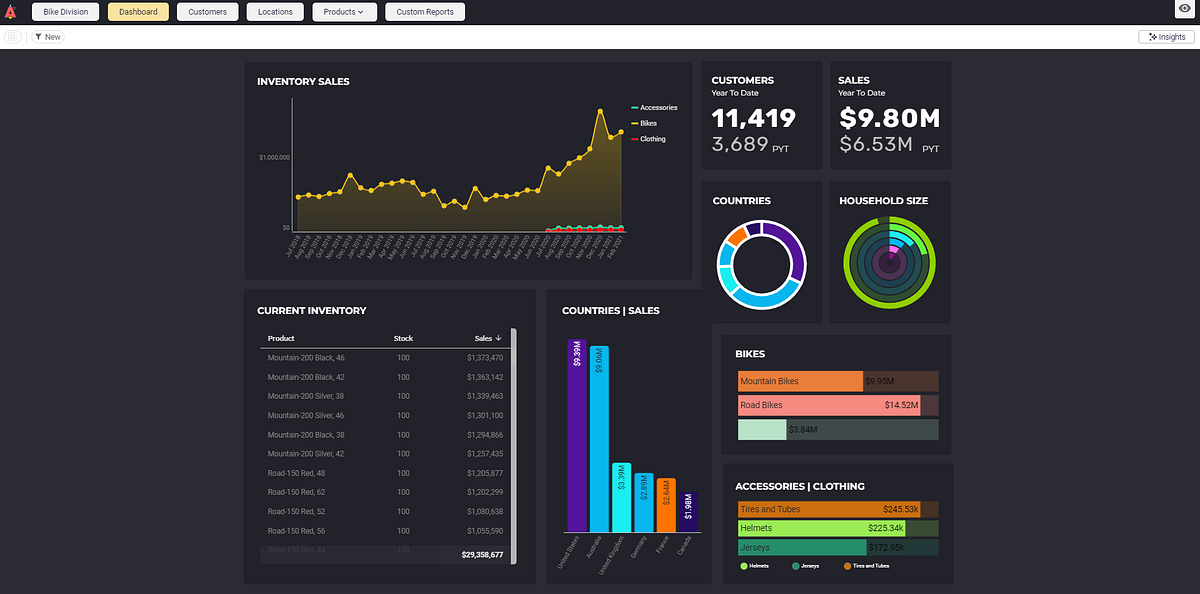
Task: Click the filter icon next to New
Action: click(x=38, y=36)
